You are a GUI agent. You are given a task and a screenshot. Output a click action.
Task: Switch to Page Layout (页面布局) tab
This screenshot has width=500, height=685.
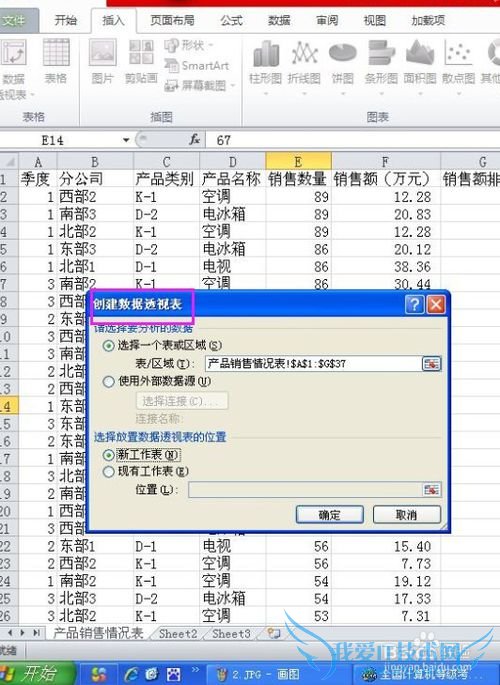(172, 20)
